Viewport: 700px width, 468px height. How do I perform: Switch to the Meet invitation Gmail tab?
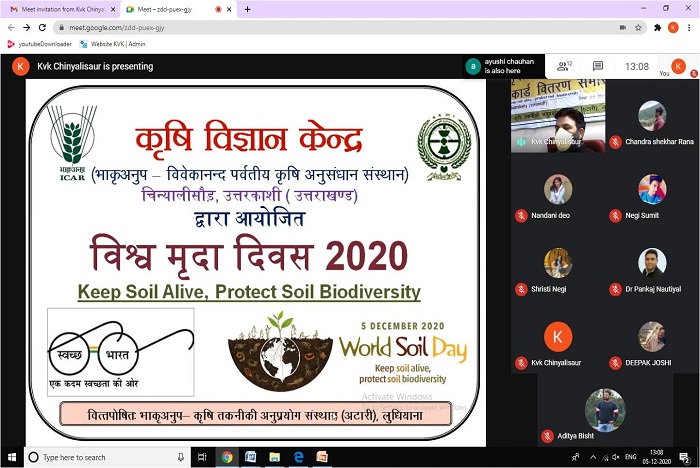tap(60, 9)
